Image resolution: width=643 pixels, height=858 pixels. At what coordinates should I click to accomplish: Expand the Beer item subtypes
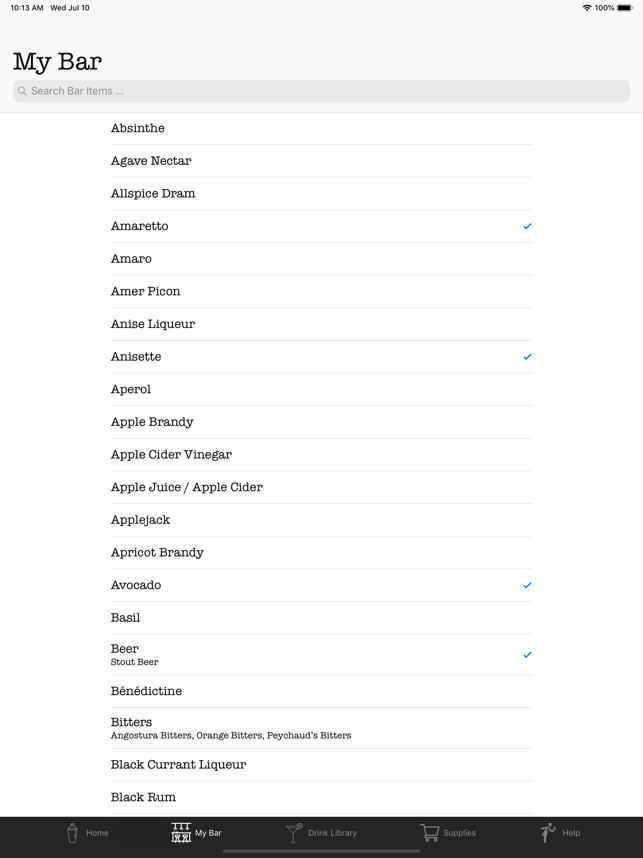pos(321,654)
